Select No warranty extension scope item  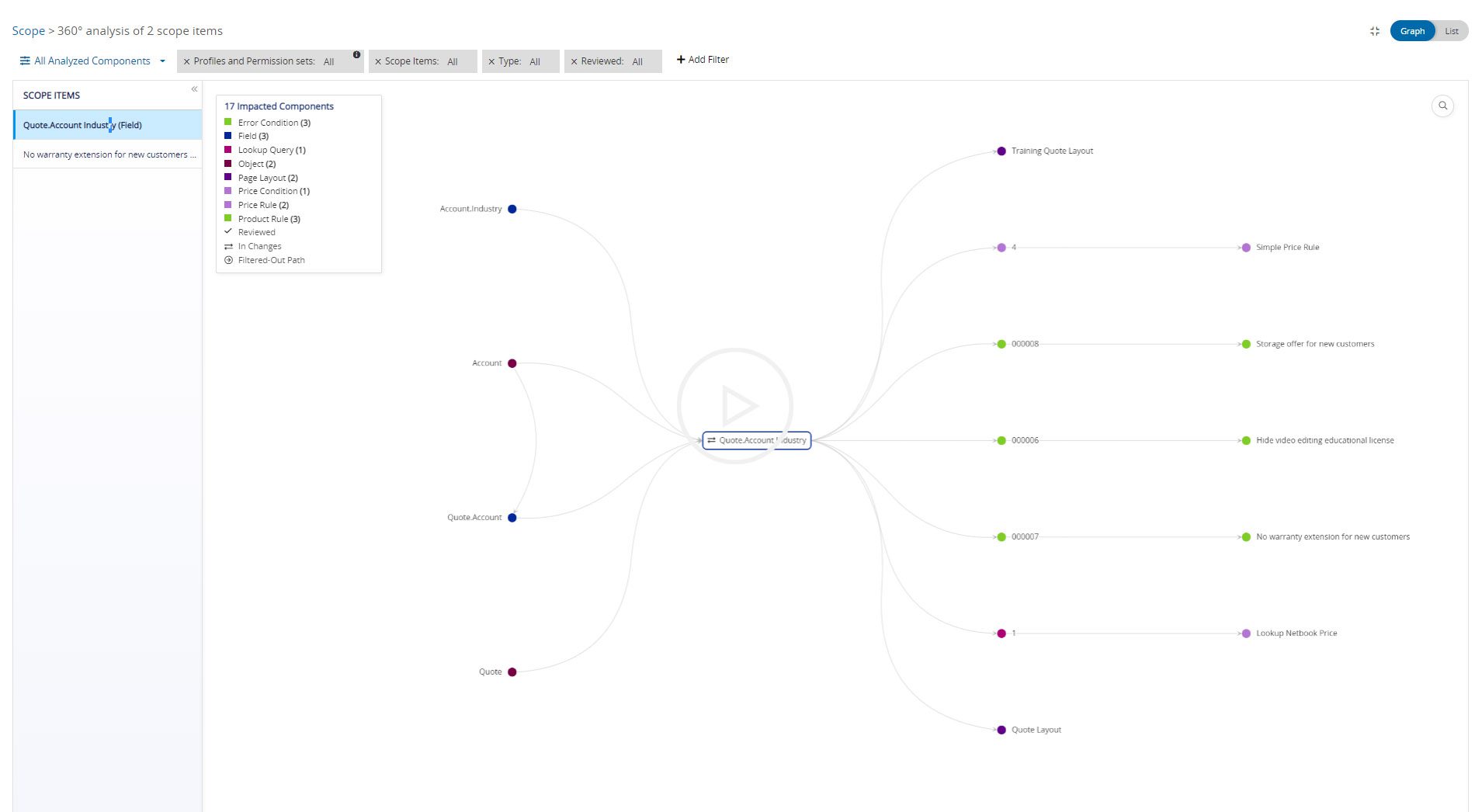click(x=108, y=154)
